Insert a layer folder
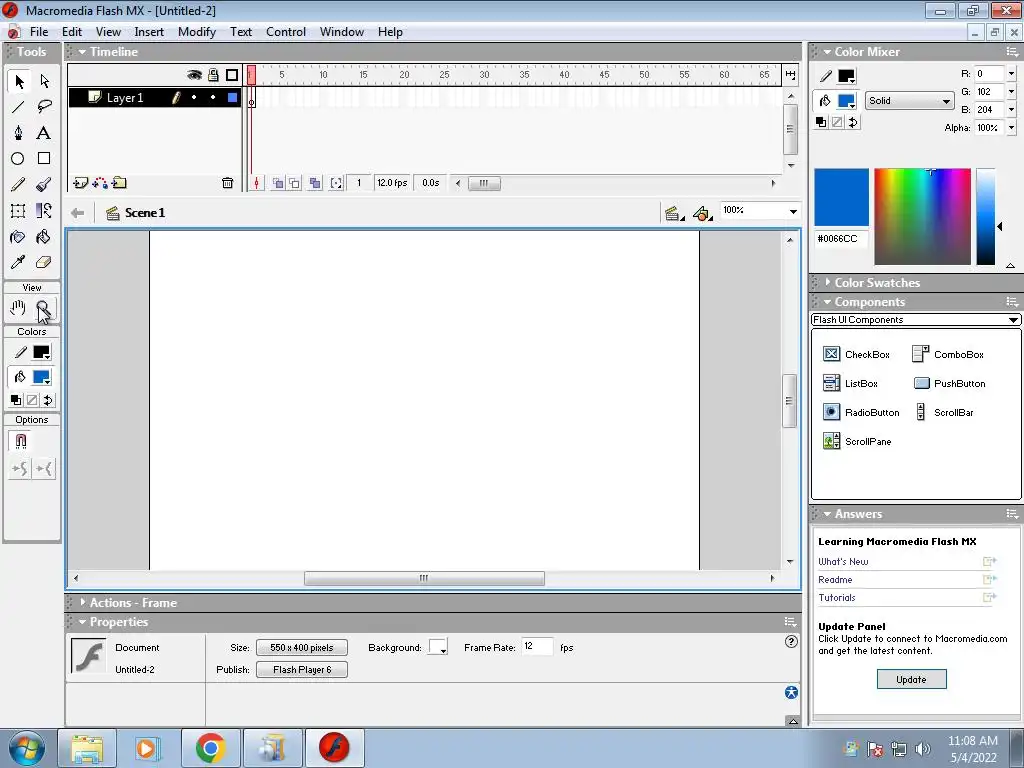The width and height of the screenshot is (1024, 768). click(x=120, y=183)
